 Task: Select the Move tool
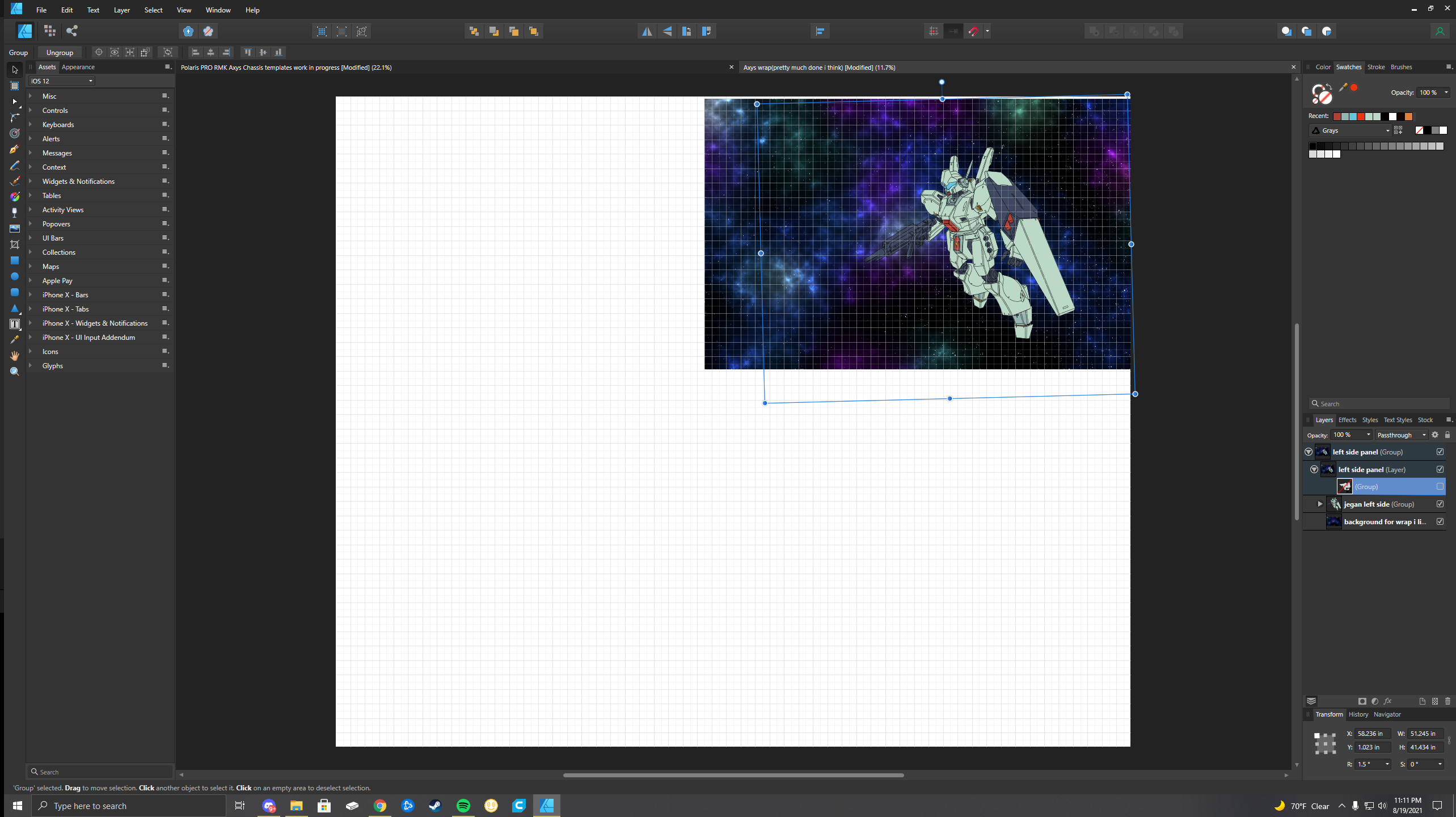pos(15,70)
